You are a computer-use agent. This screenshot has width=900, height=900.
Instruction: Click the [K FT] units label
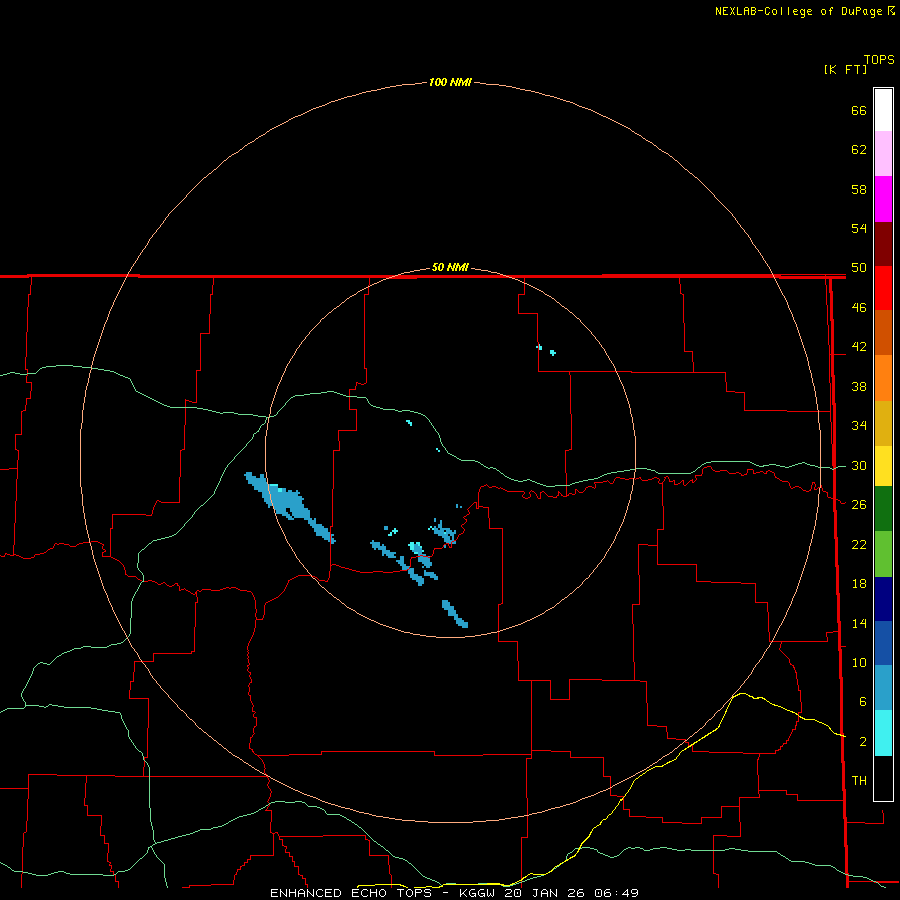pyautogui.click(x=845, y=69)
